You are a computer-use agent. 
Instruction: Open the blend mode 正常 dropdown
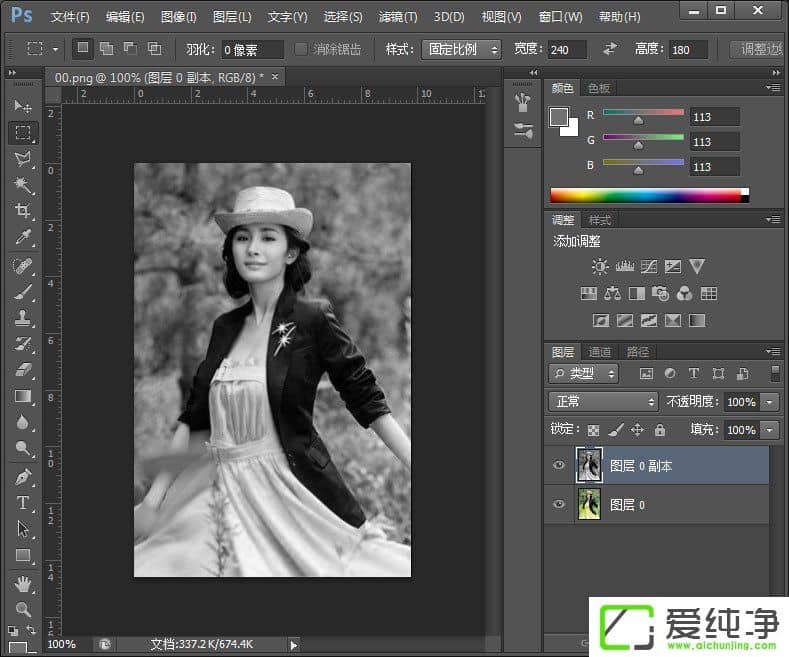(x=603, y=402)
